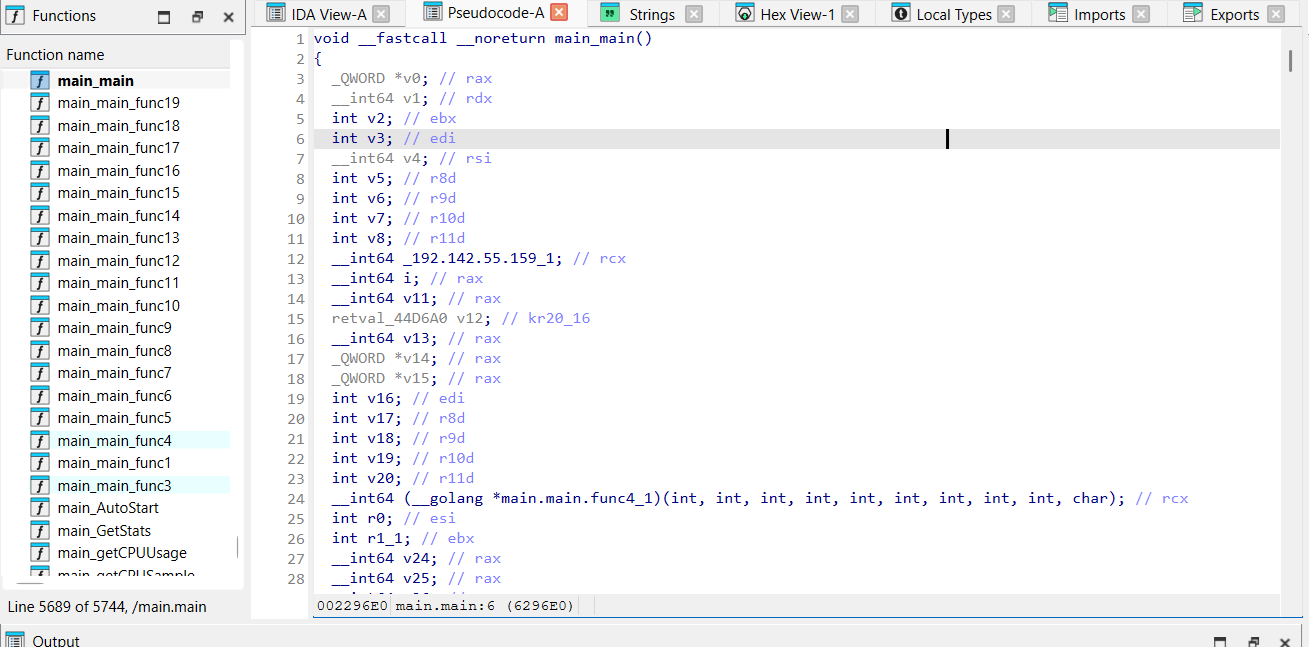
Task: Click the function icon beside main_main_func8
Action: click(x=40, y=351)
